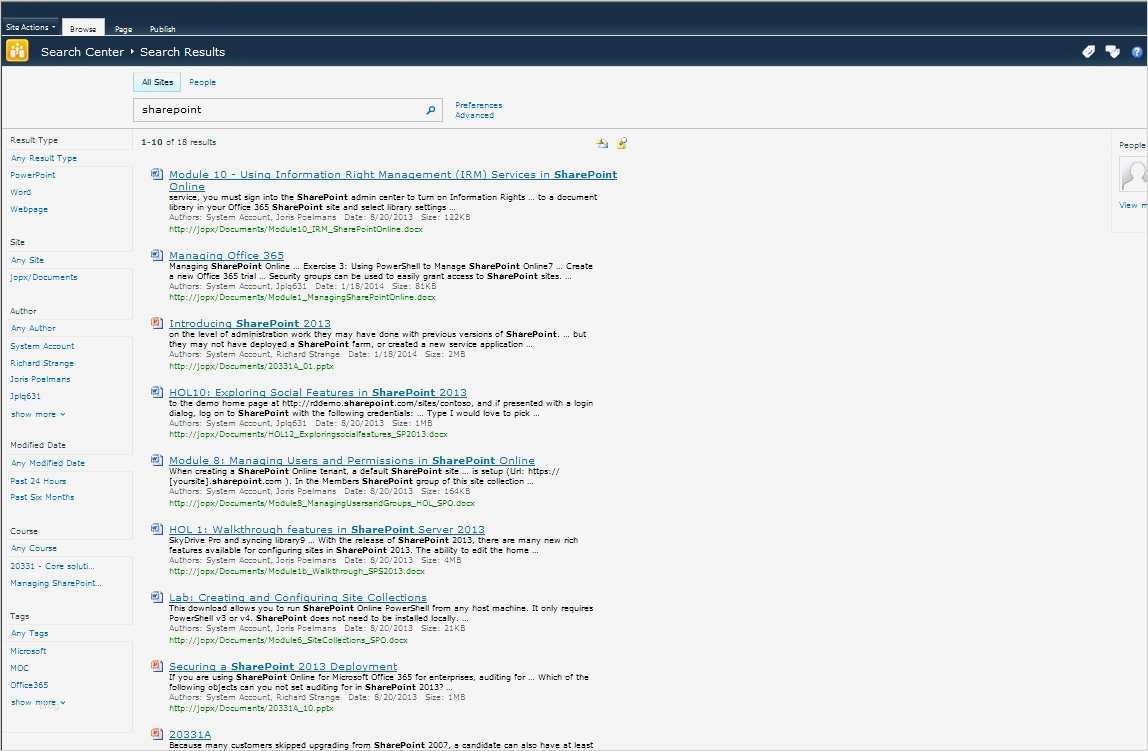
Task: Click Word icon beside Module 8 result
Action: pyautogui.click(x=157, y=460)
